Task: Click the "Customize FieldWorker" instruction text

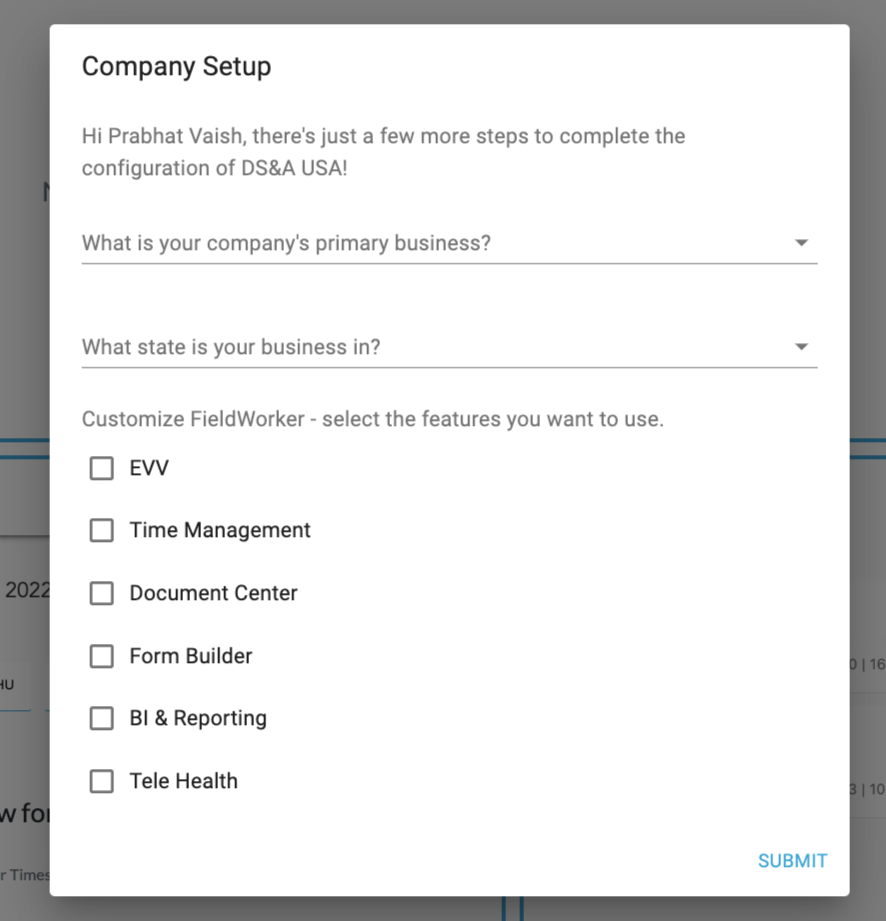Action: [x=372, y=419]
